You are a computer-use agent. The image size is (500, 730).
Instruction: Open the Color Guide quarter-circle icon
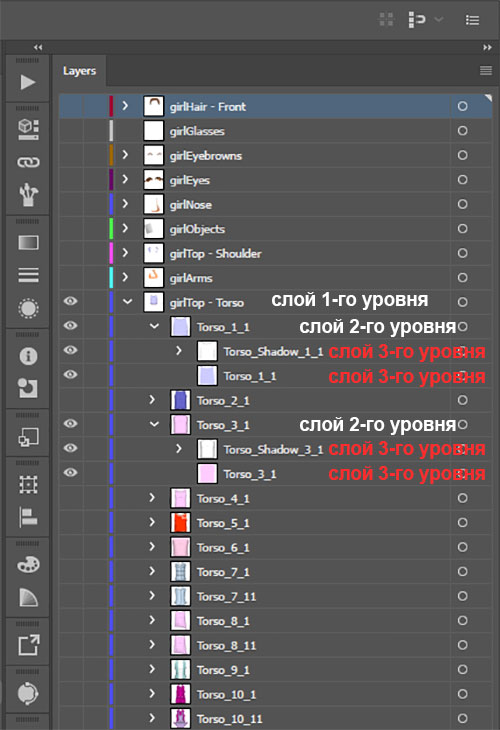pos(28,597)
